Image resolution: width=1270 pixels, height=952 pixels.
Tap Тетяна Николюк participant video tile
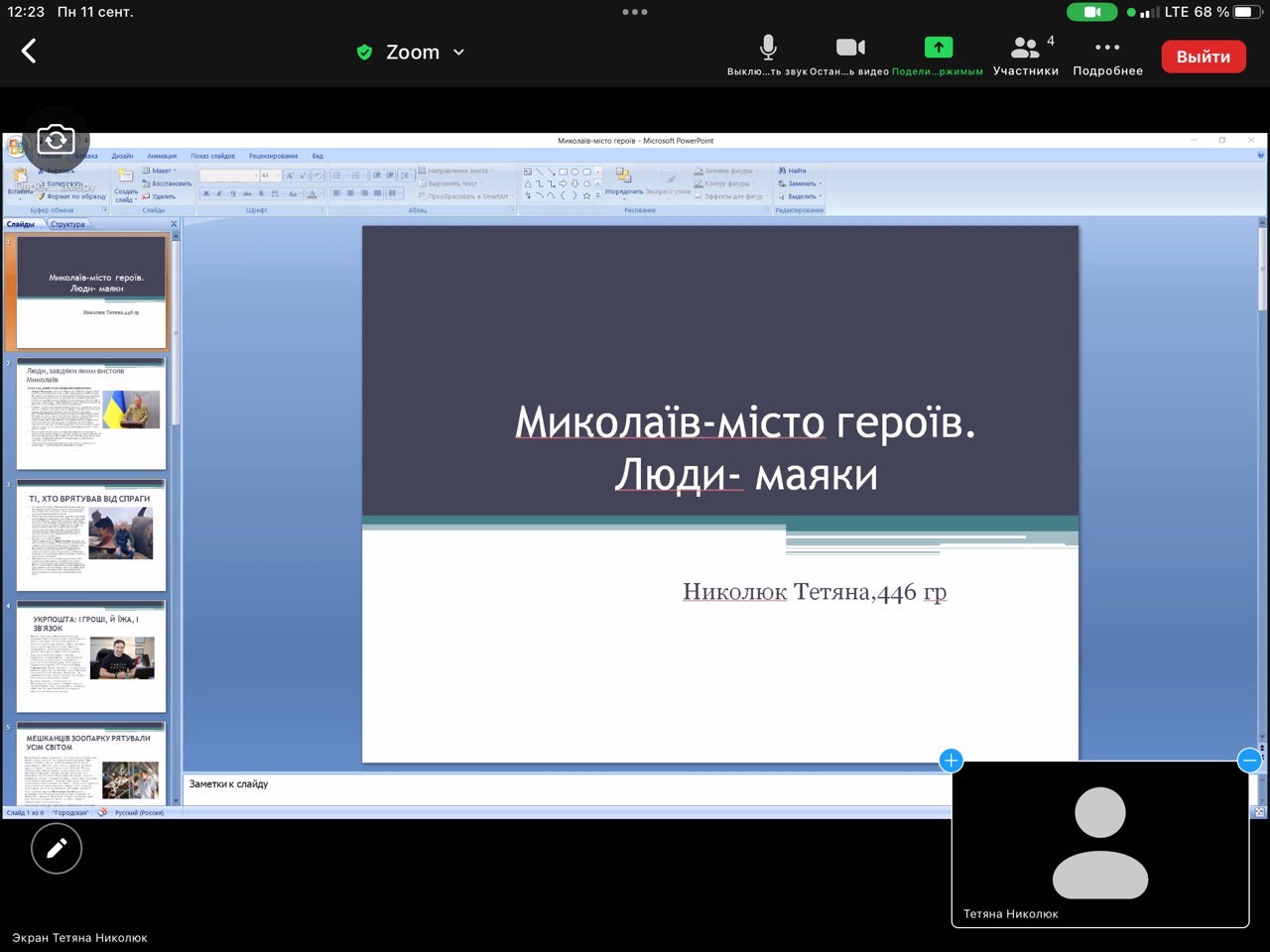coord(1099,843)
